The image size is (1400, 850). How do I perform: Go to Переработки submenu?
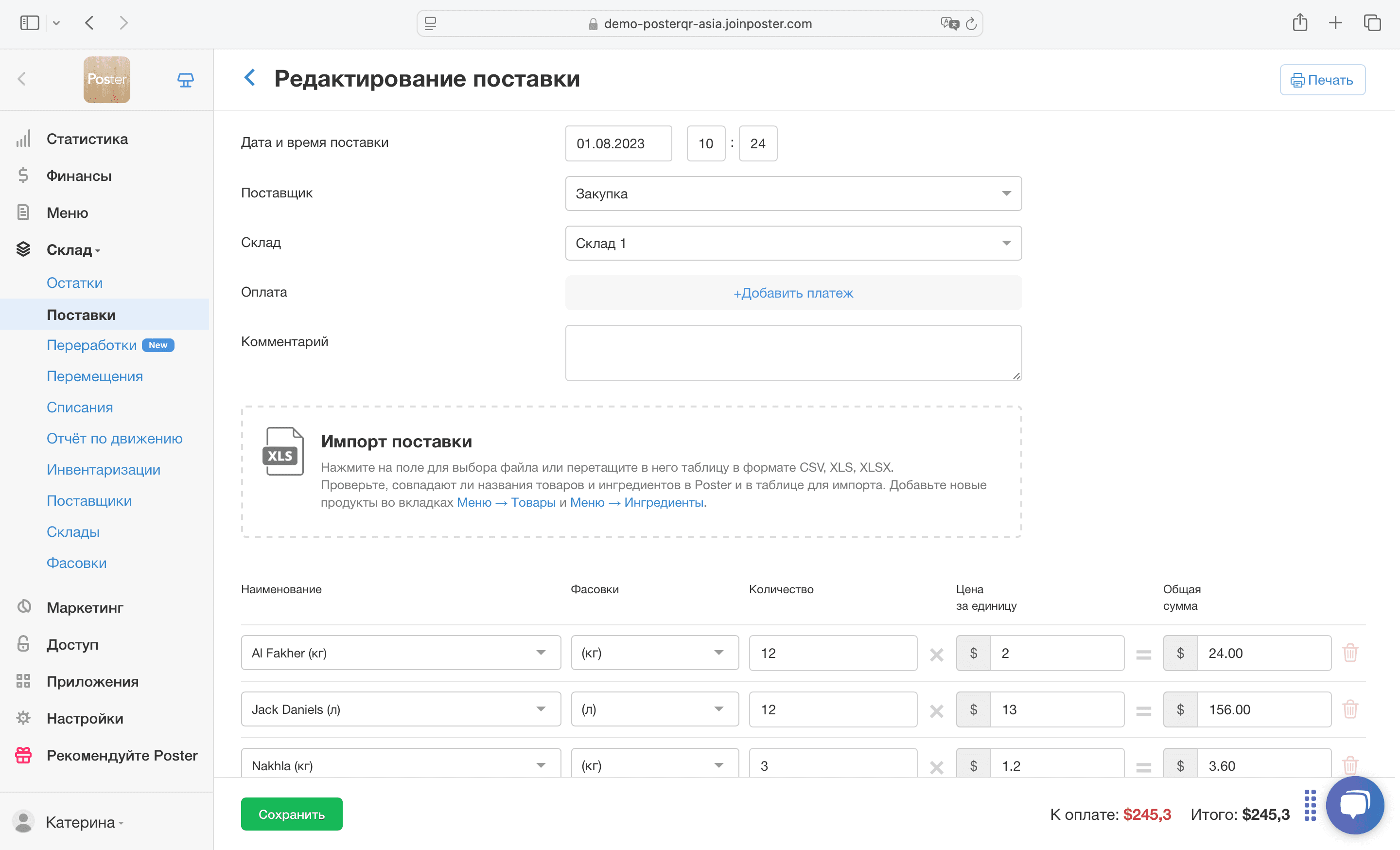[x=91, y=345]
